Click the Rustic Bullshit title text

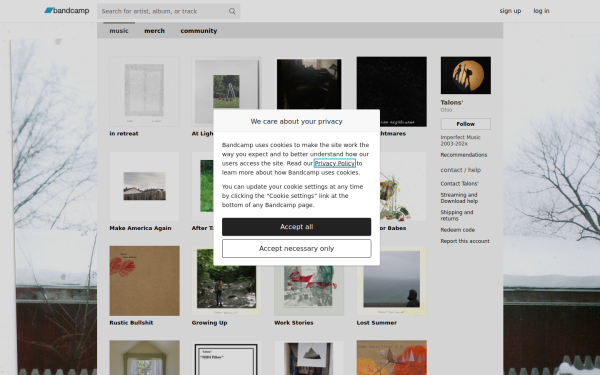(x=131, y=323)
